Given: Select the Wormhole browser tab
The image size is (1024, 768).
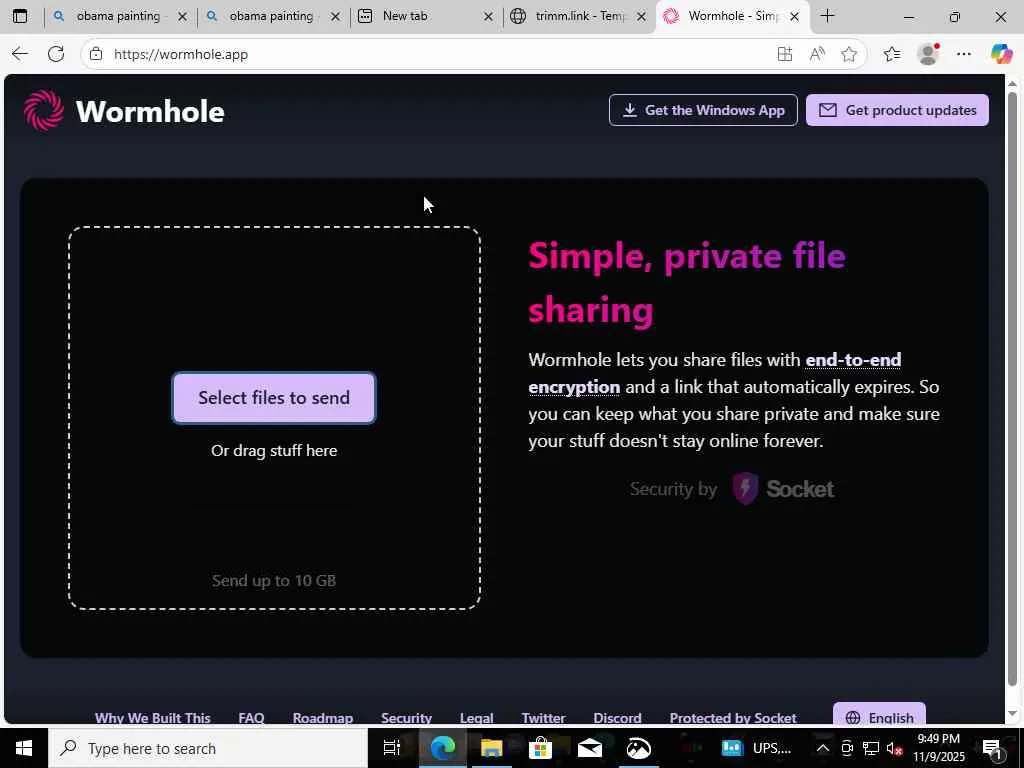Looking at the screenshot, I should point(732,16).
